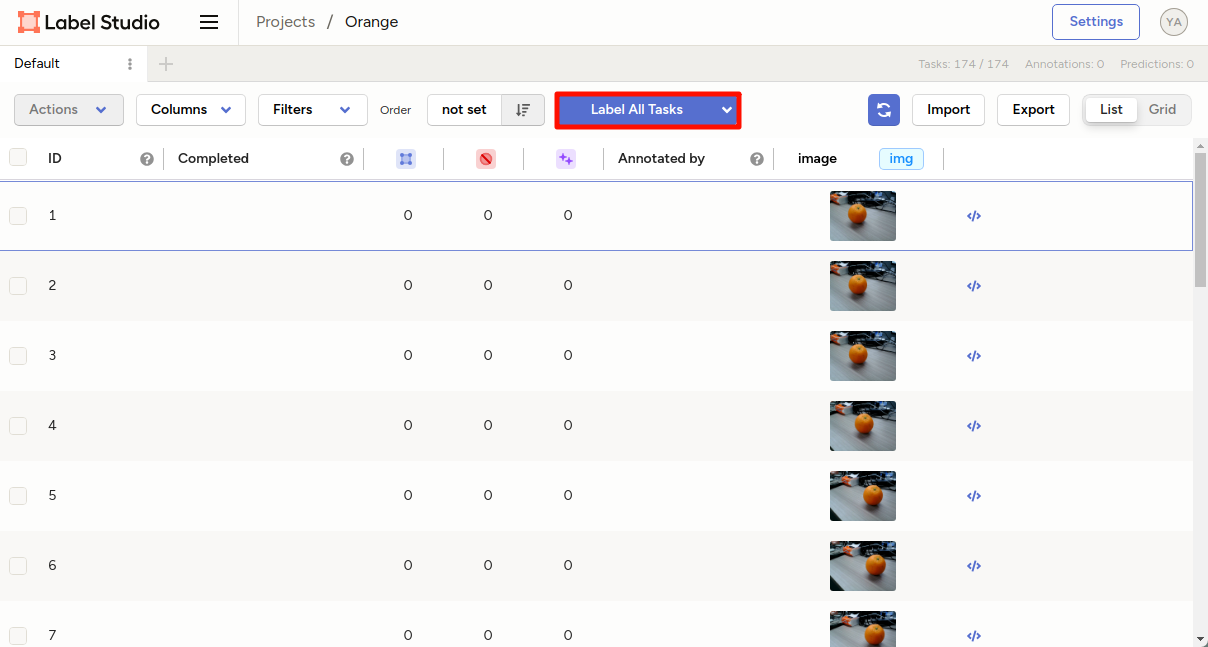Toggle the select-all tasks checkbox
The height and width of the screenshot is (647, 1208).
[x=18, y=157]
